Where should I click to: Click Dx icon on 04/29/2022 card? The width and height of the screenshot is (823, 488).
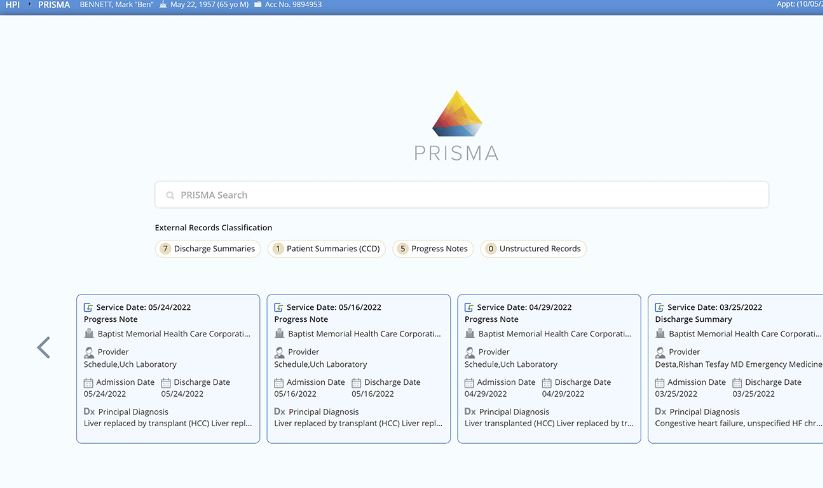470,411
